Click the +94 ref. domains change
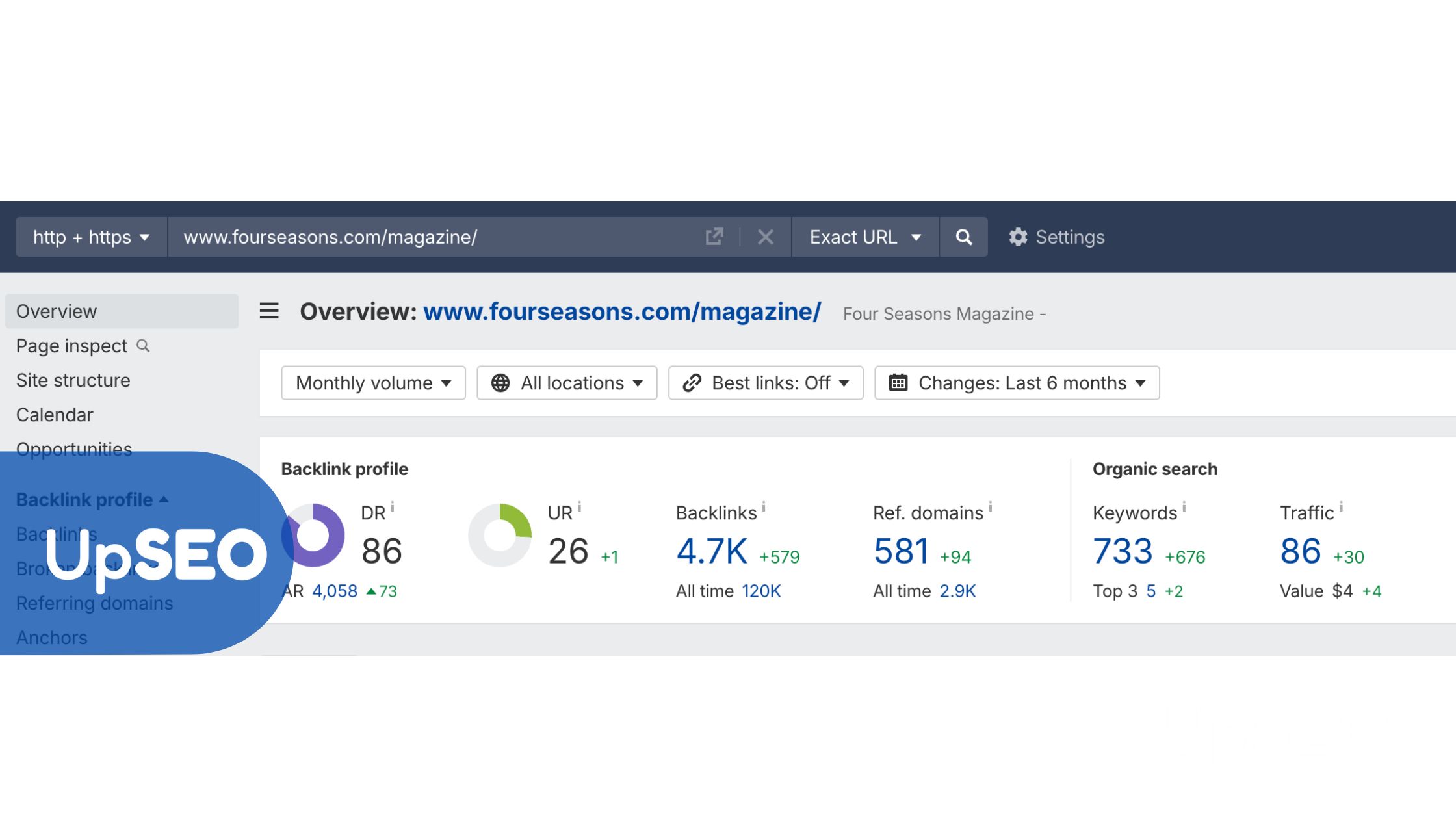Image resolution: width=1456 pixels, height=819 pixels. (x=955, y=557)
